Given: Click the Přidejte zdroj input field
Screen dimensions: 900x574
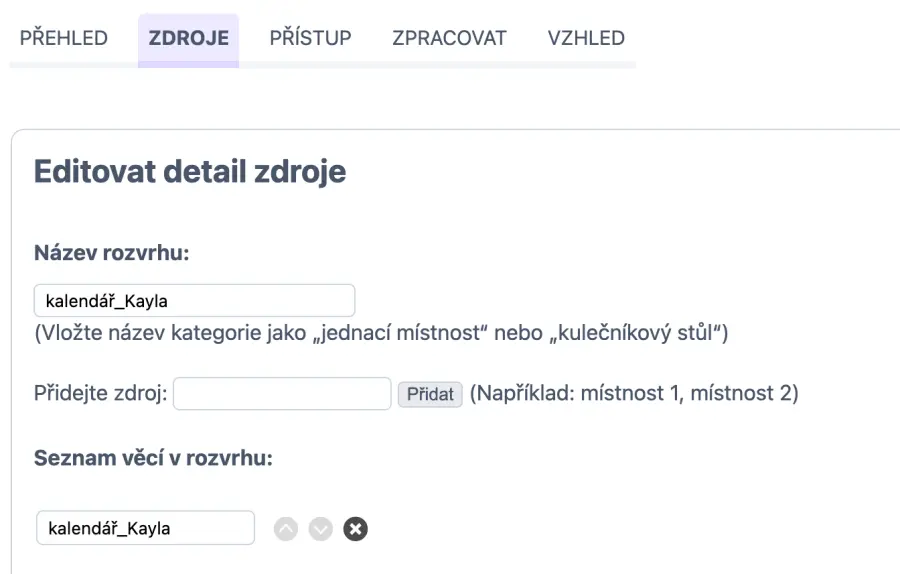Looking at the screenshot, I should (282, 393).
